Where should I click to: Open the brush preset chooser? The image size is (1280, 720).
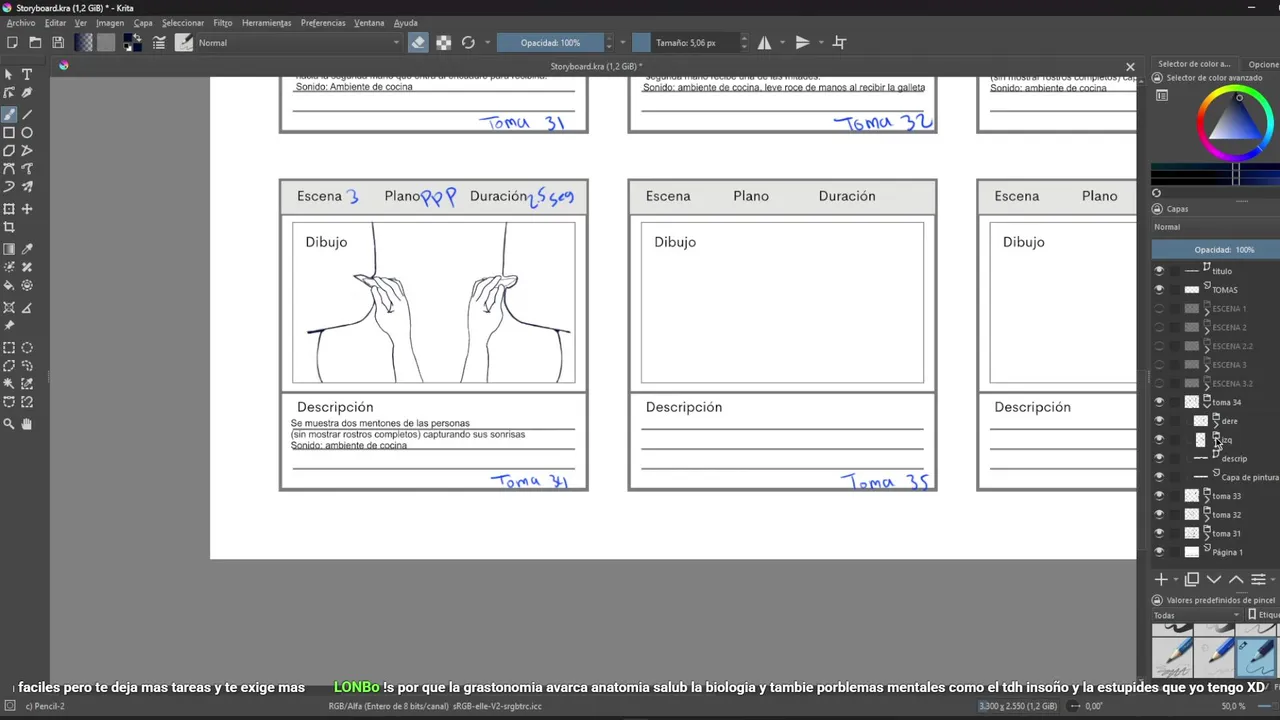tap(184, 43)
